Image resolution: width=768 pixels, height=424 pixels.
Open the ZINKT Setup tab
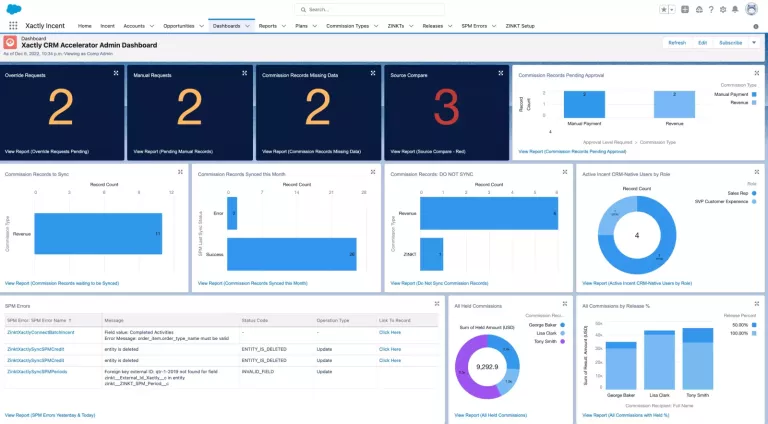coord(520,26)
